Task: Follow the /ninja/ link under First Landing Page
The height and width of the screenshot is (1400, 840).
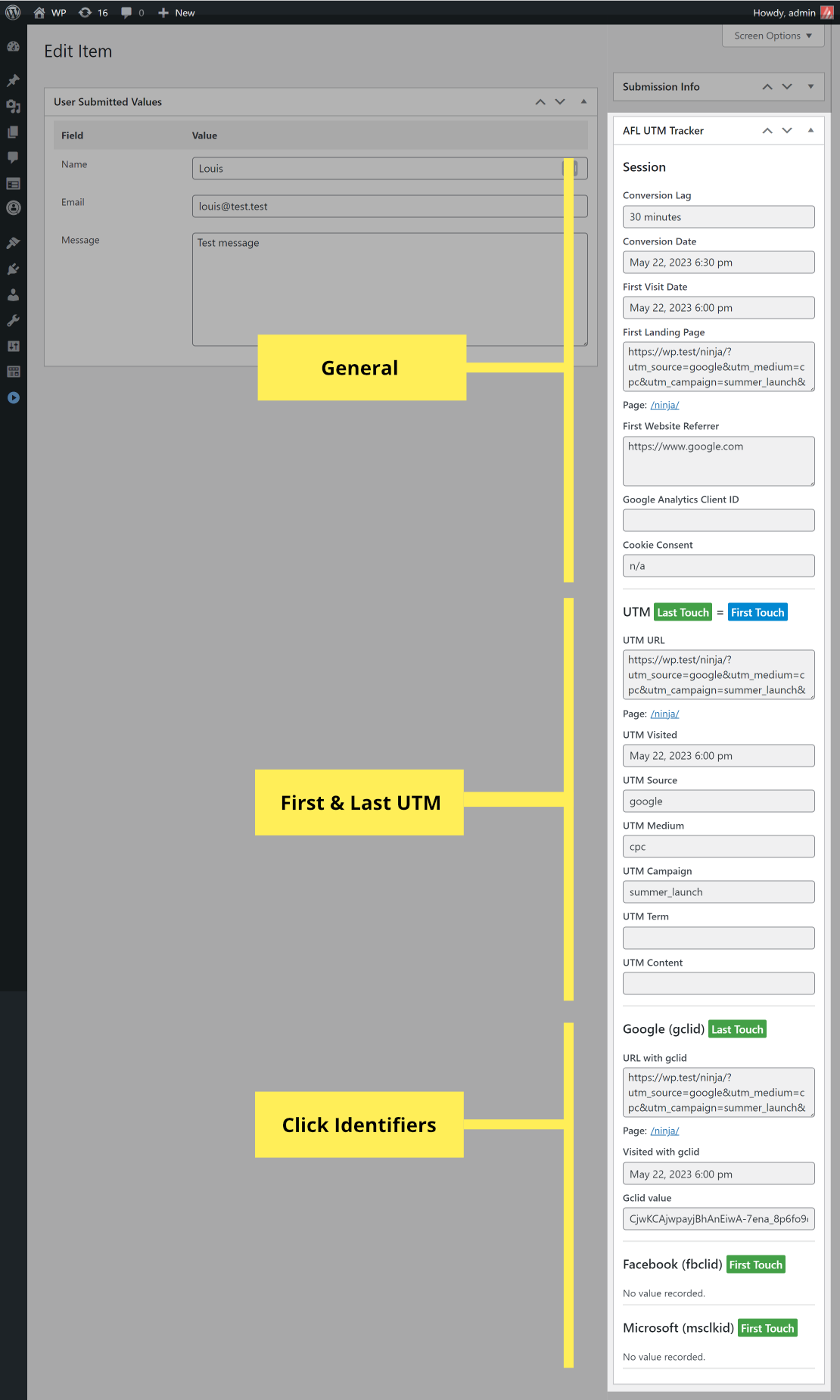Action: point(664,405)
